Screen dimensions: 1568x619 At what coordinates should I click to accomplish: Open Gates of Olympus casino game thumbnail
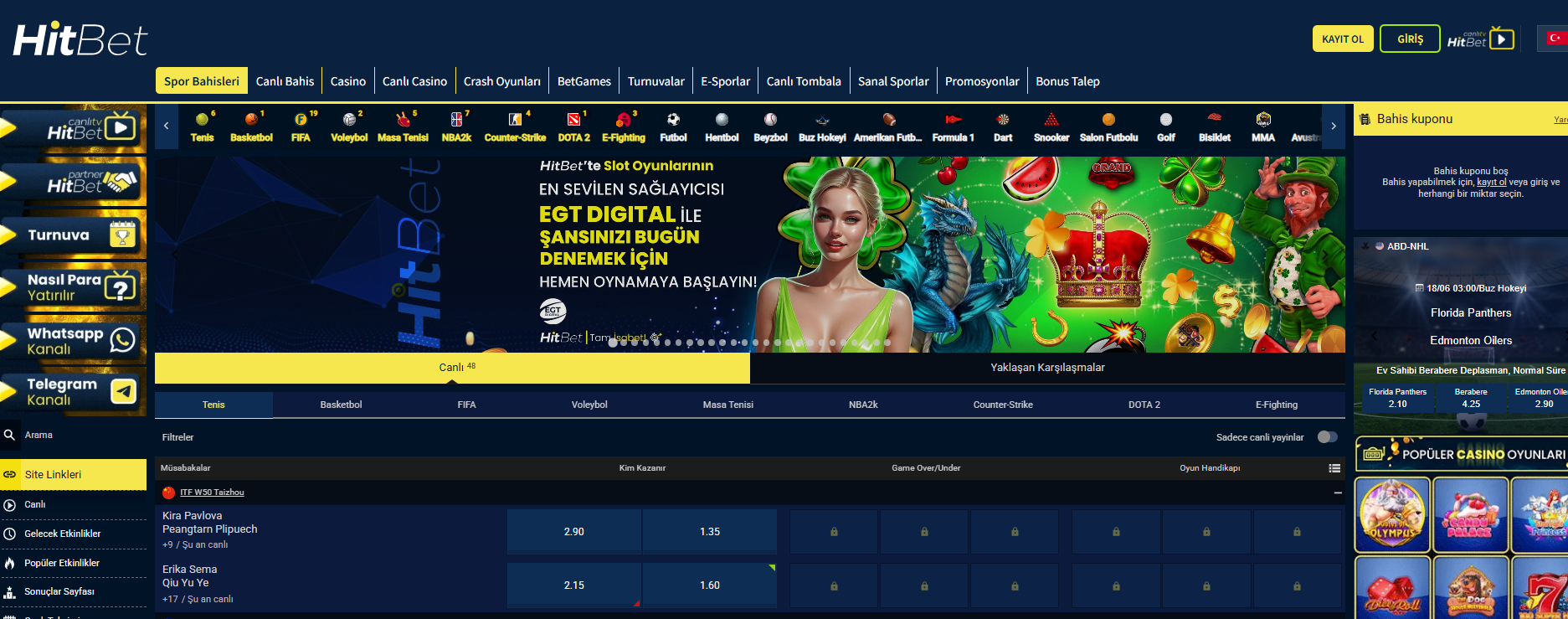point(1392,515)
